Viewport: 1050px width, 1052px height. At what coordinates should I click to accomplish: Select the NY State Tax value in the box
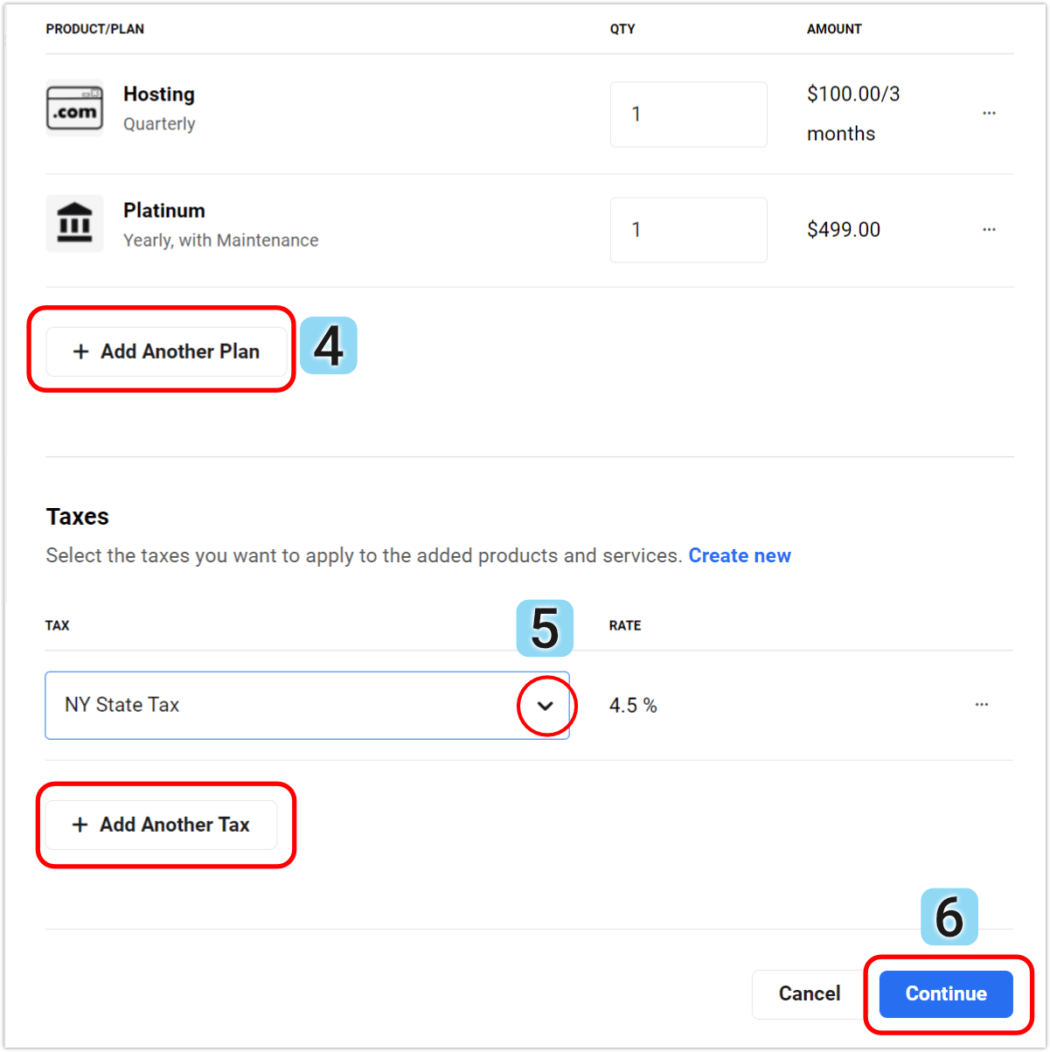[x=122, y=705]
